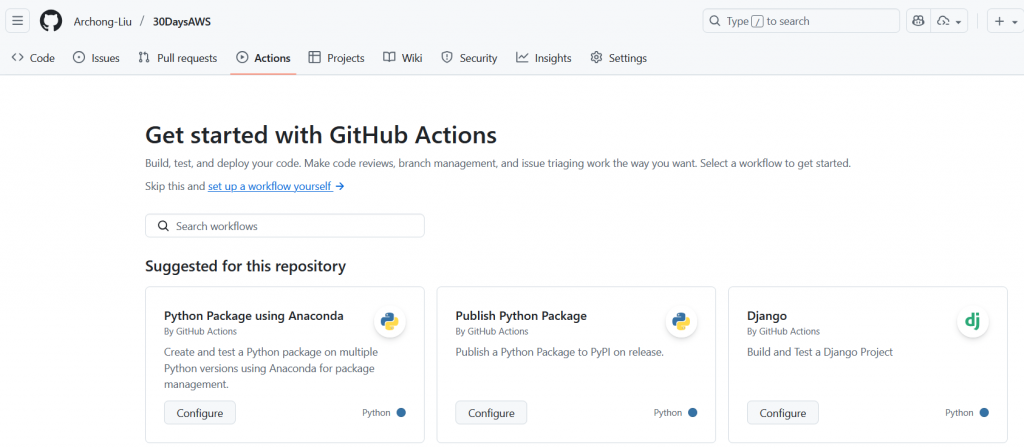
Task: Switch to the Code tab
Action: [x=33, y=58]
